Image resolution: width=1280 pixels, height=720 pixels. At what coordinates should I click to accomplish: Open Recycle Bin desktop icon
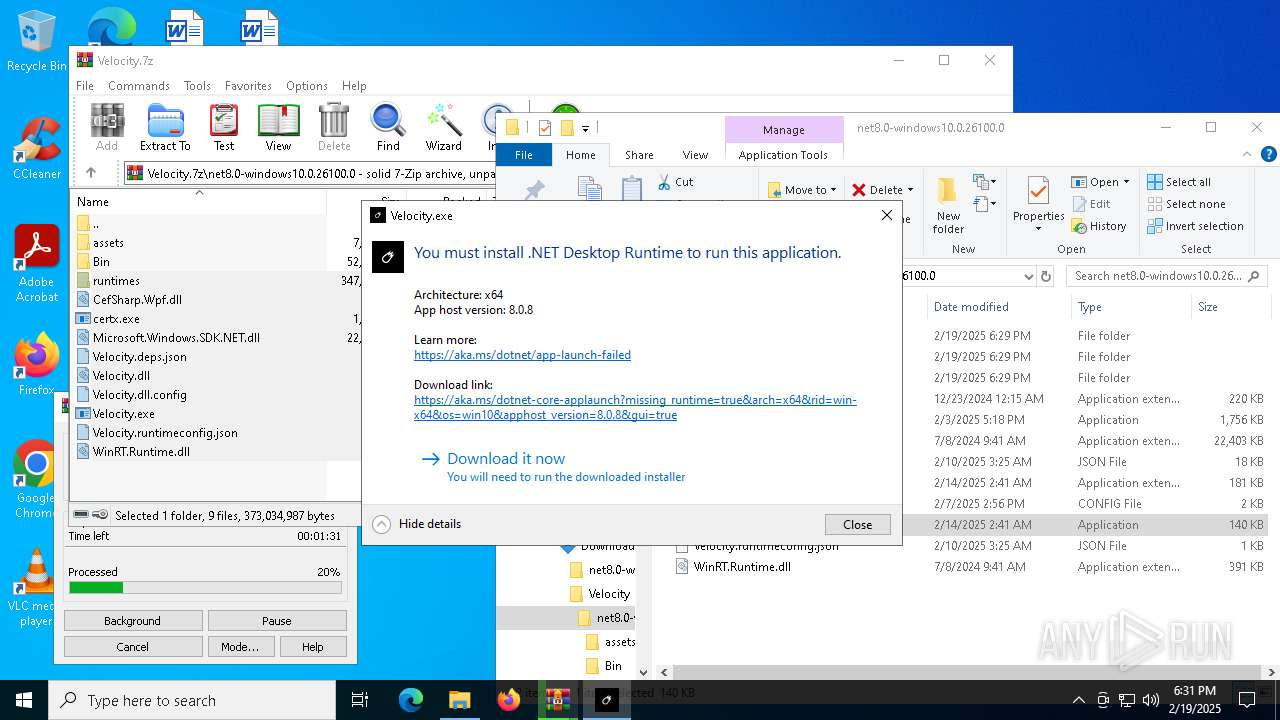click(x=36, y=42)
